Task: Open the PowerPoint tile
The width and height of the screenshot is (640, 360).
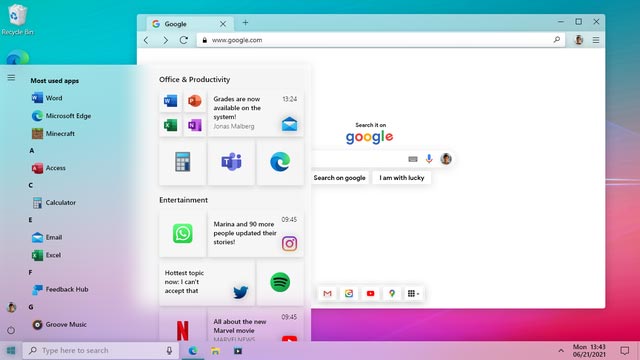Action: (195, 101)
